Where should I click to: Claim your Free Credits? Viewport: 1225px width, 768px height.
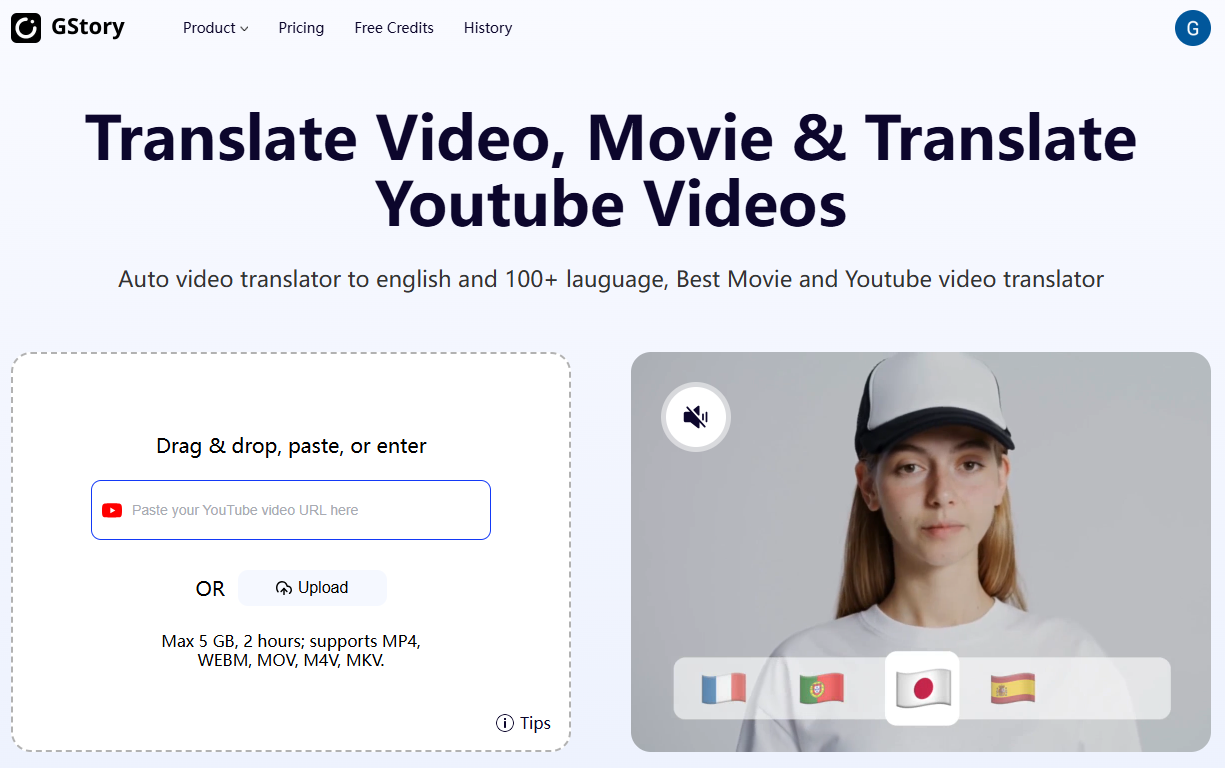393,28
